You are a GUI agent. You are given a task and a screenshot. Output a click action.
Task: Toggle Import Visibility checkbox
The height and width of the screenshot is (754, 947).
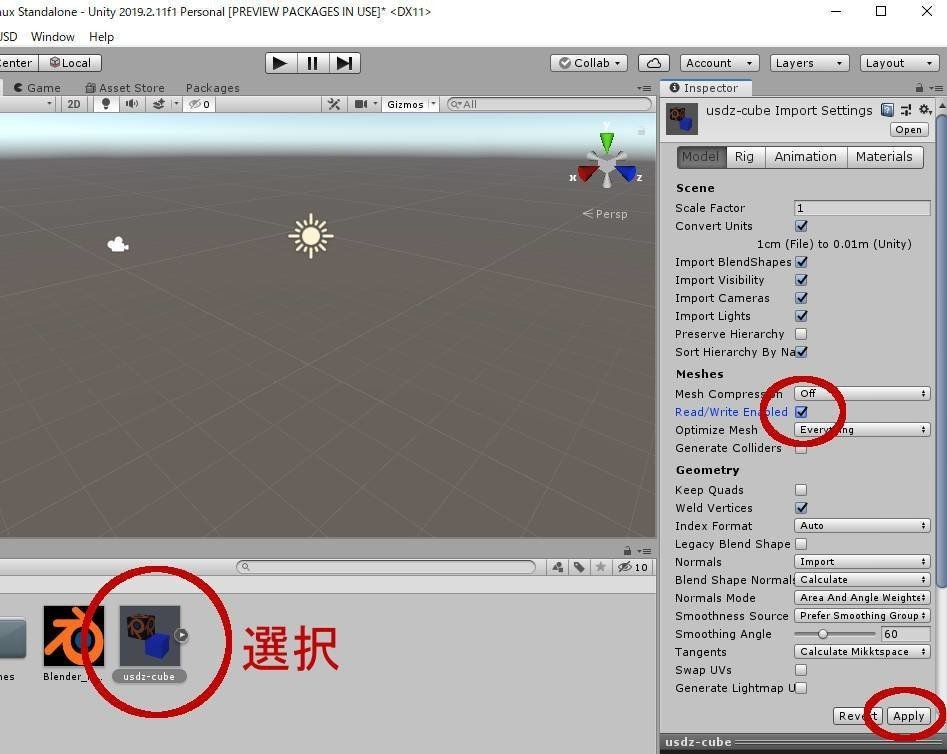click(x=801, y=280)
